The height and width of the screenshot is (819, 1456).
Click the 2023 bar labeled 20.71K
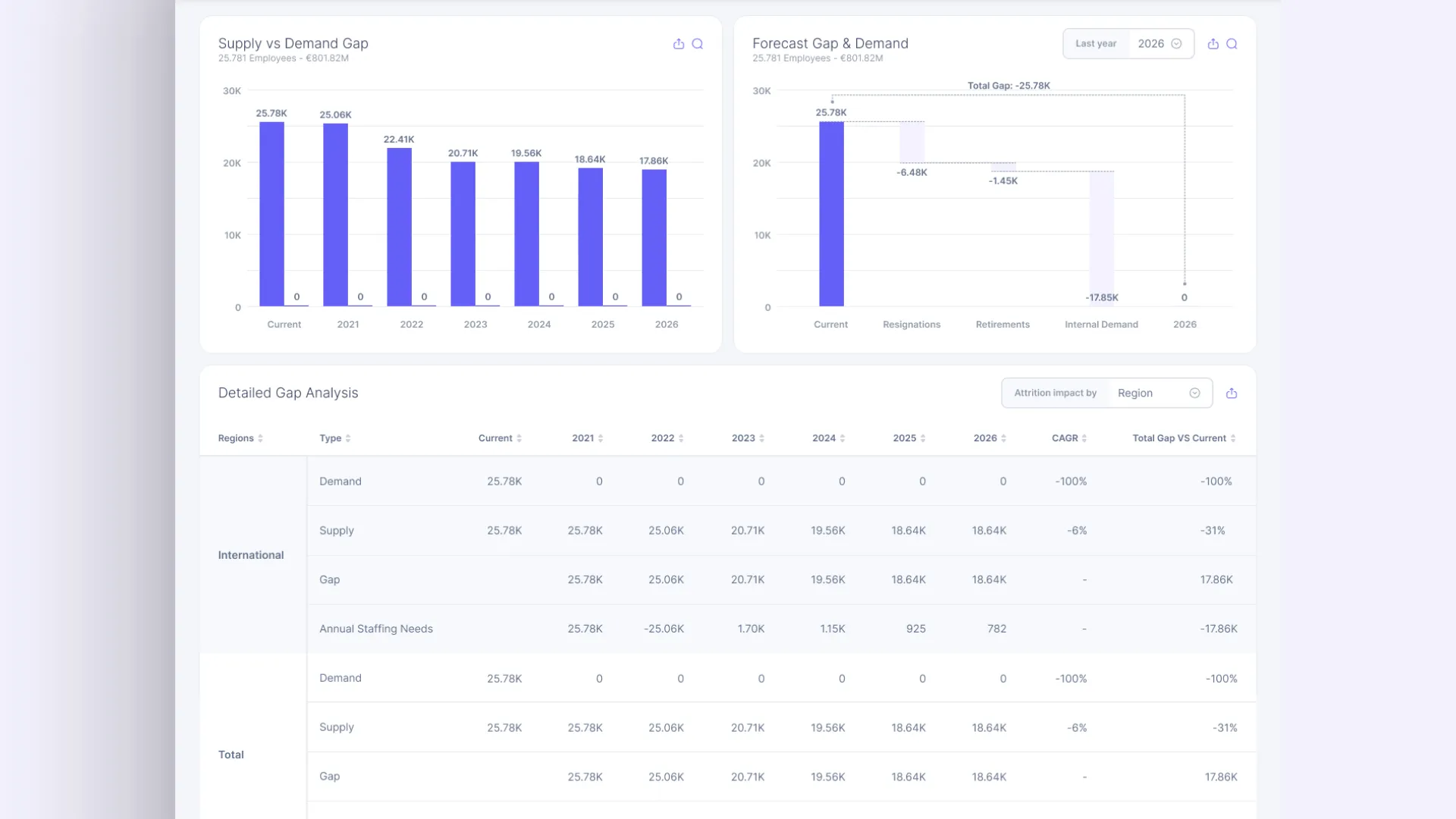tap(463, 234)
